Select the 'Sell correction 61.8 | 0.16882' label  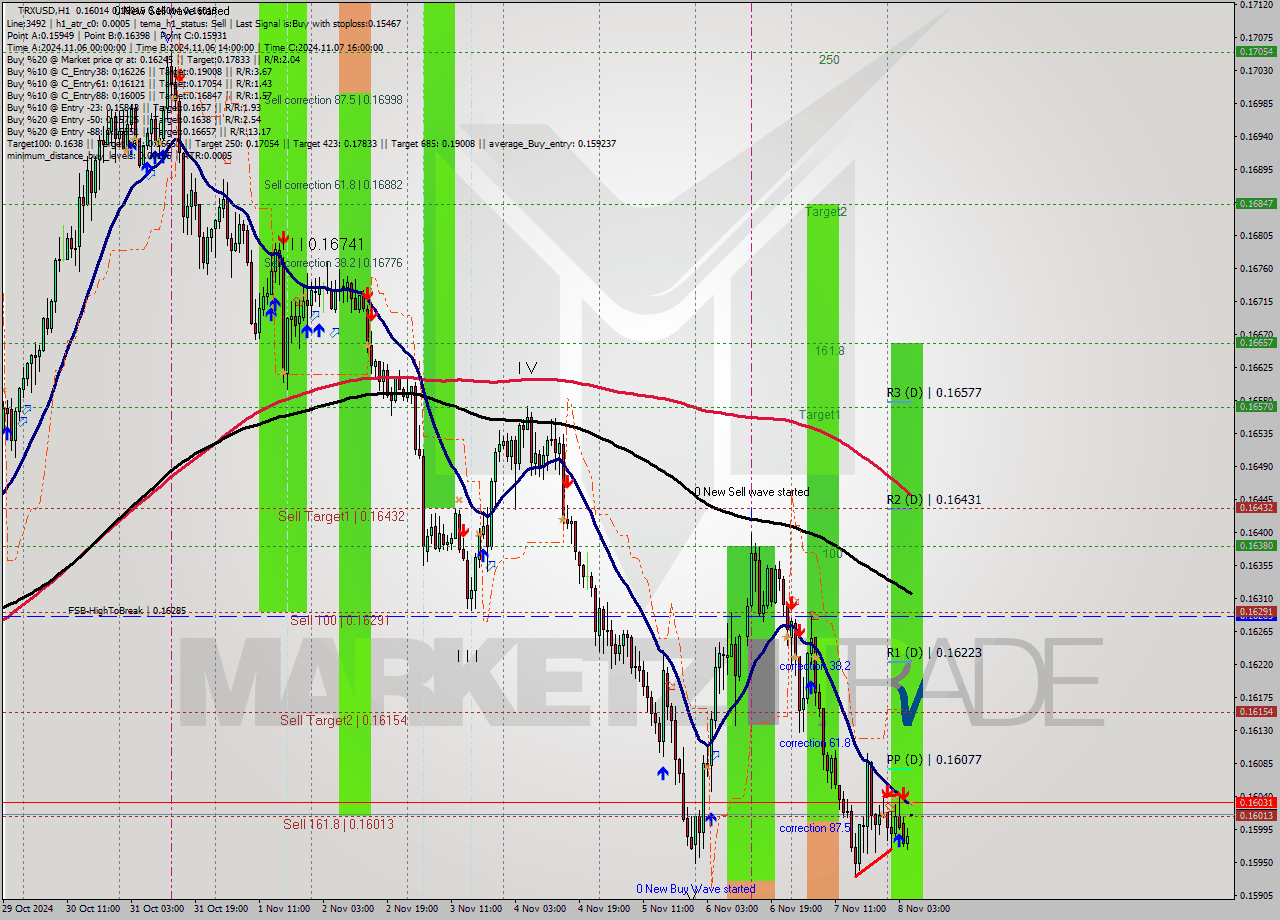333,185
